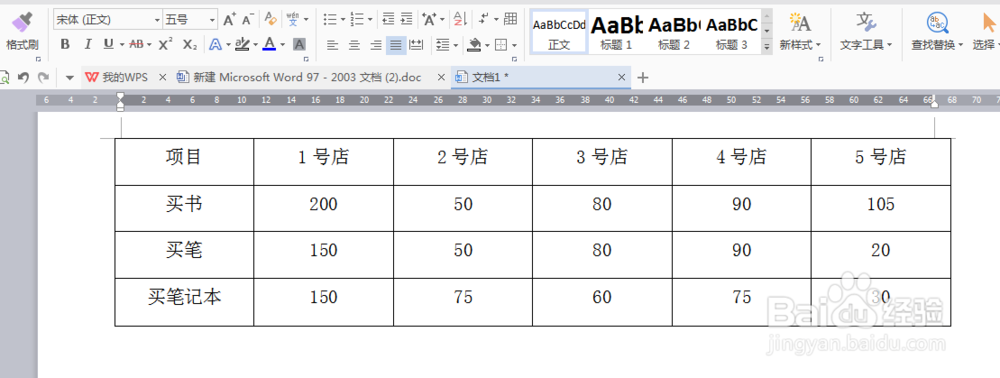Click the undo arrow in quick access bar
Viewport: 1000px width, 378px height.
coord(24,77)
